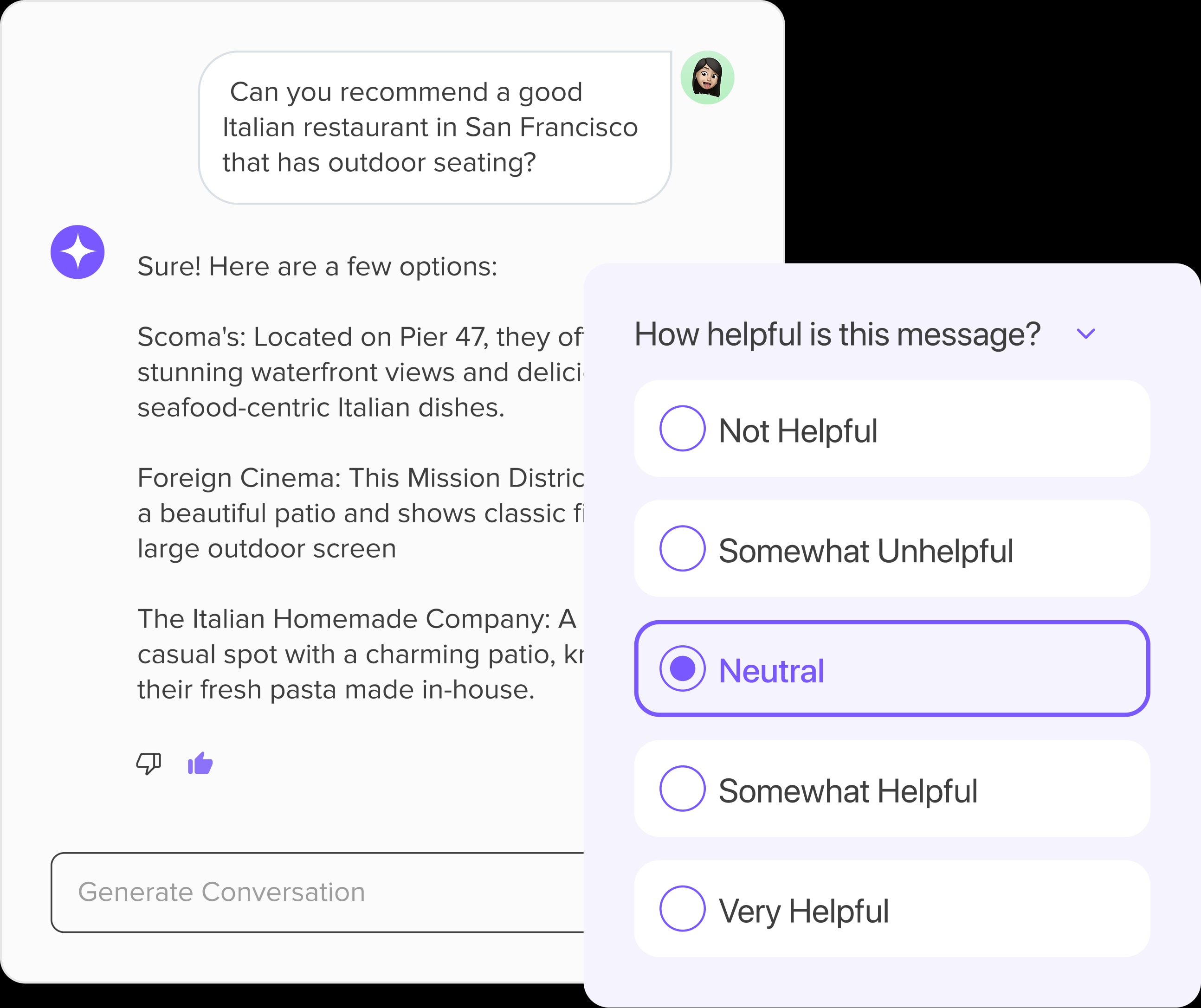Focus the Generate Conversation input field
This screenshot has width=1201, height=1008.
point(317,892)
